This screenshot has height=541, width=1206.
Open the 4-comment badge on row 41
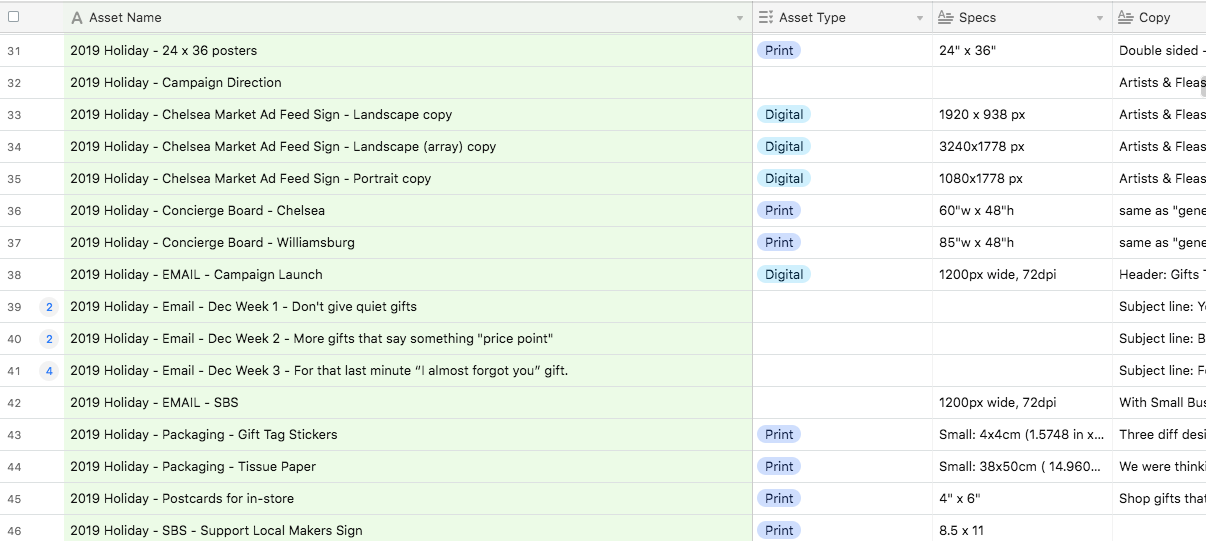49,371
